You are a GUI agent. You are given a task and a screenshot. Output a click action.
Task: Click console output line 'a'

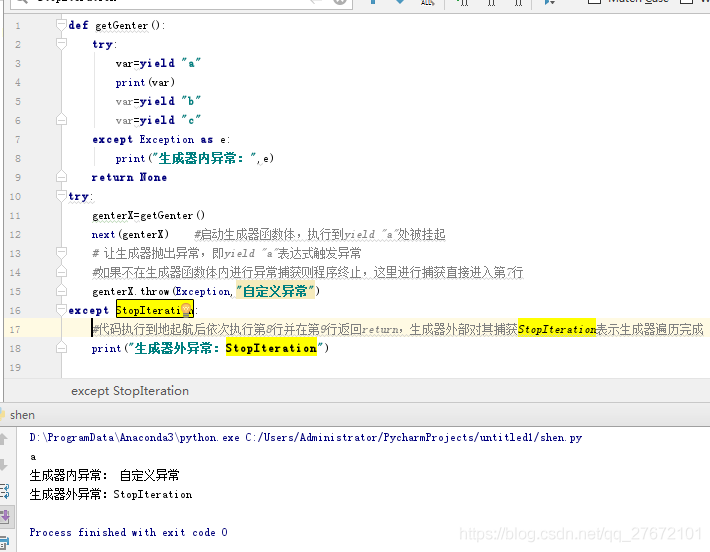coord(33,456)
